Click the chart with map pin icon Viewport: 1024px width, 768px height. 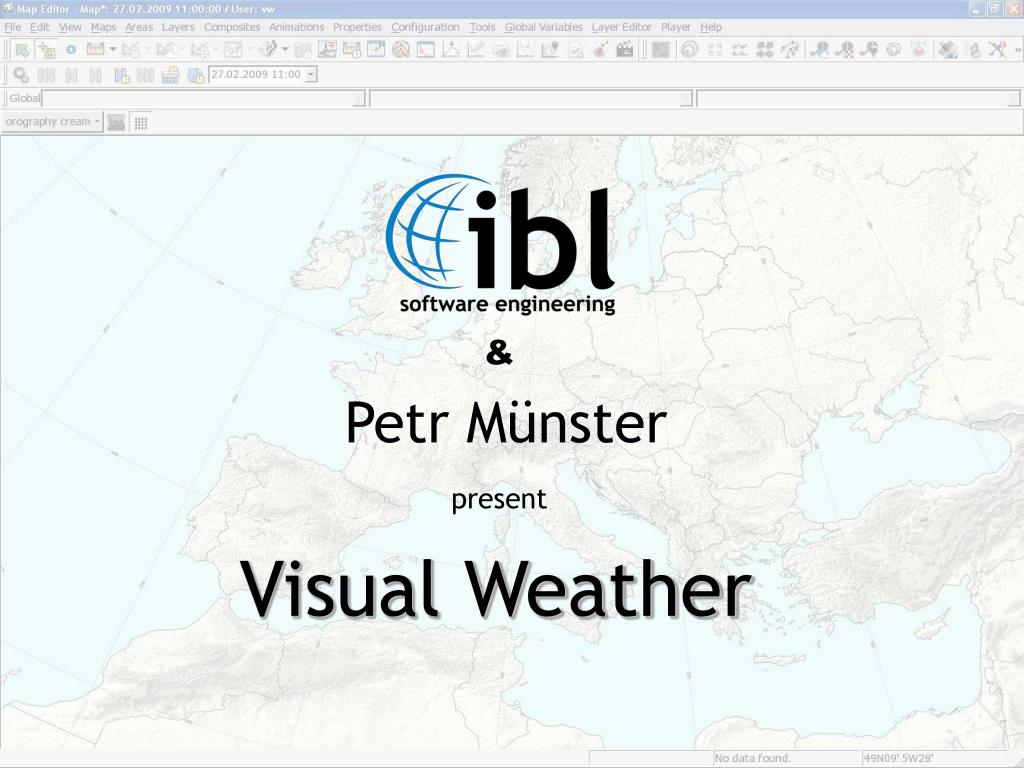click(x=551, y=49)
